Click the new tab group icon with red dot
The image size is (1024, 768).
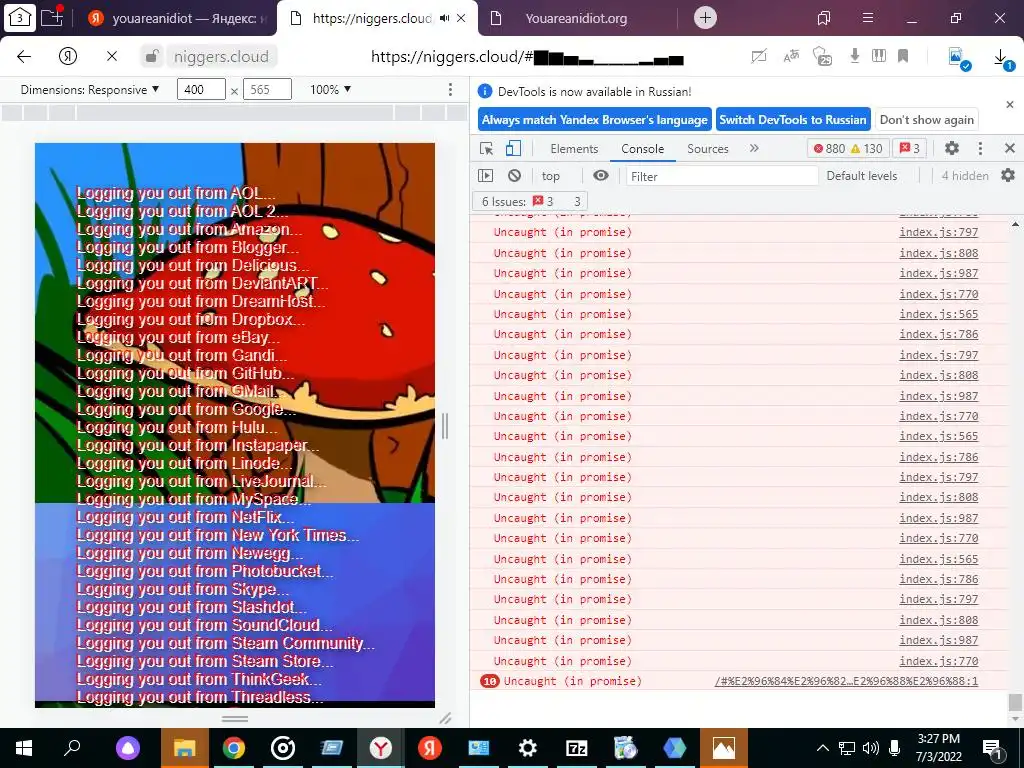(52, 16)
